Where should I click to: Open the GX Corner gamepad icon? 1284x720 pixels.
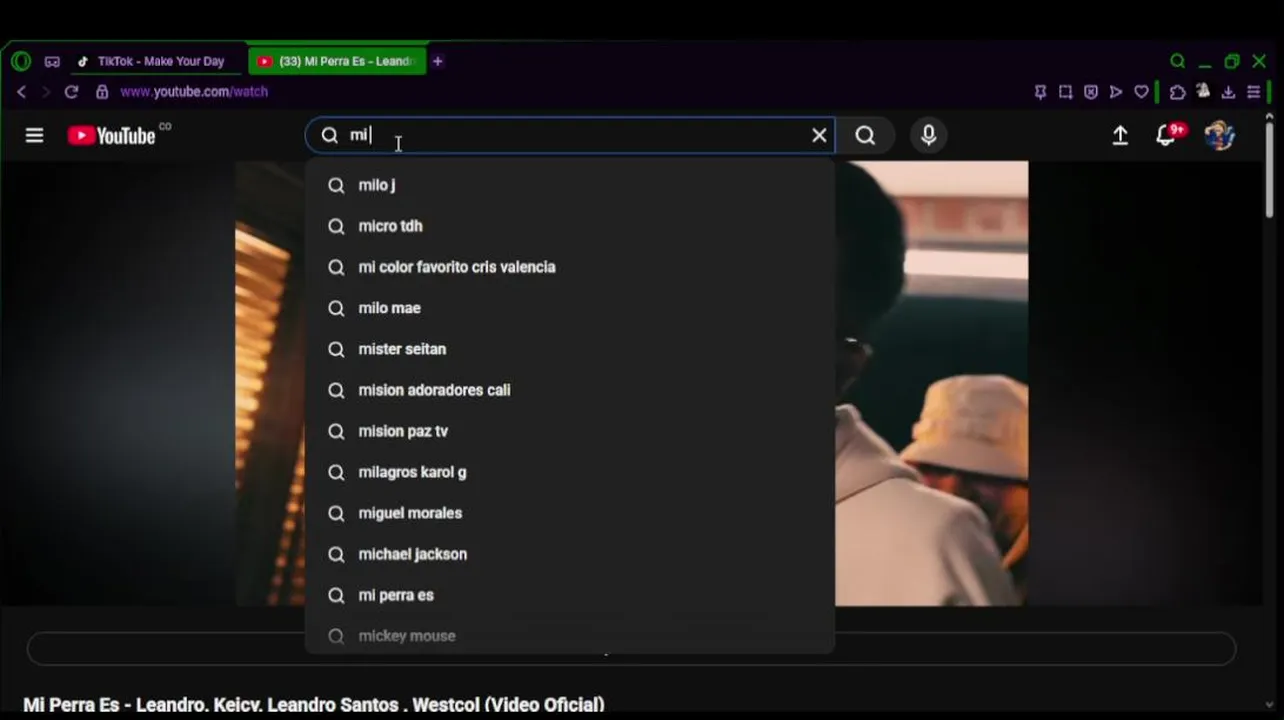tap(52, 61)
